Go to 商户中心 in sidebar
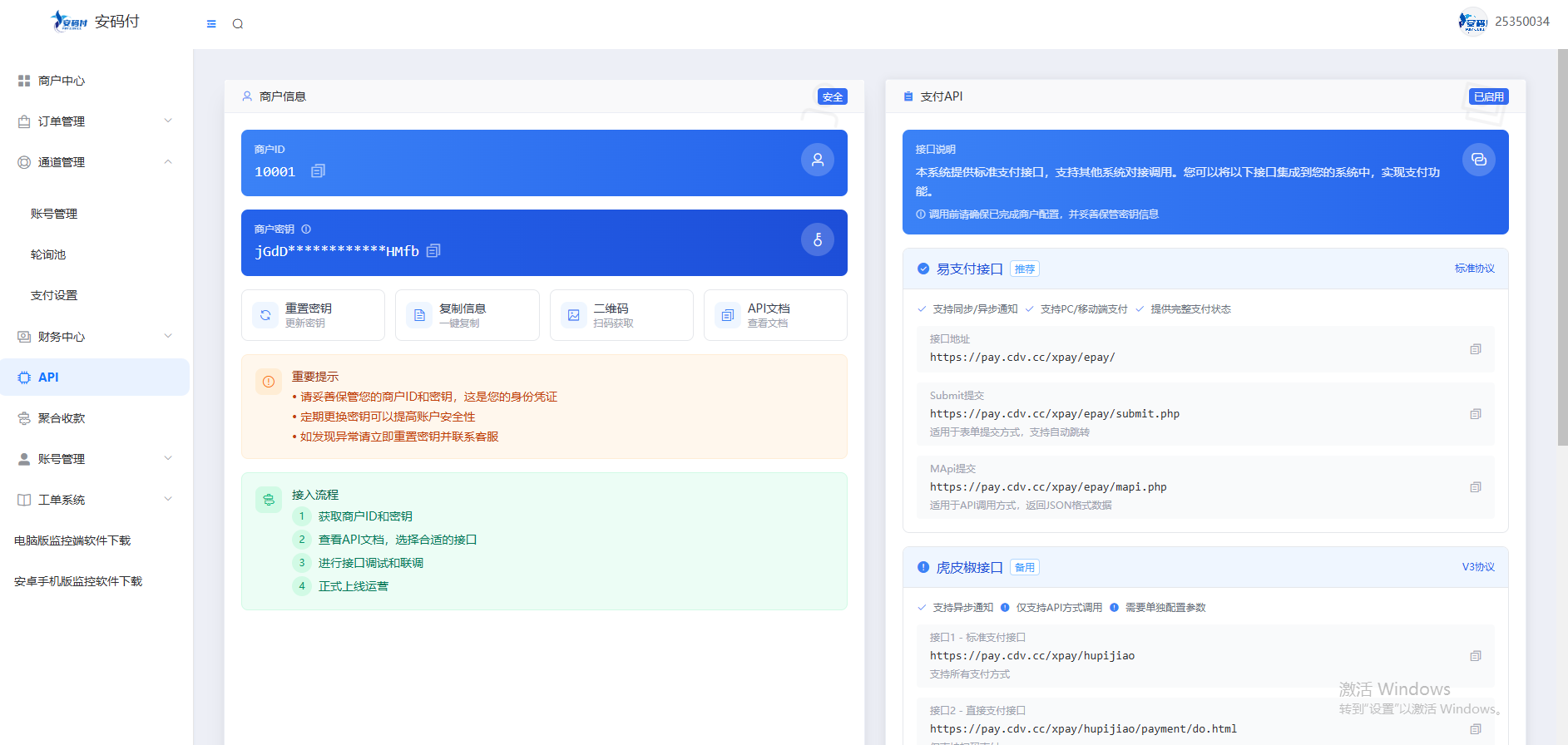1568x745 pixels. (62, 81)
